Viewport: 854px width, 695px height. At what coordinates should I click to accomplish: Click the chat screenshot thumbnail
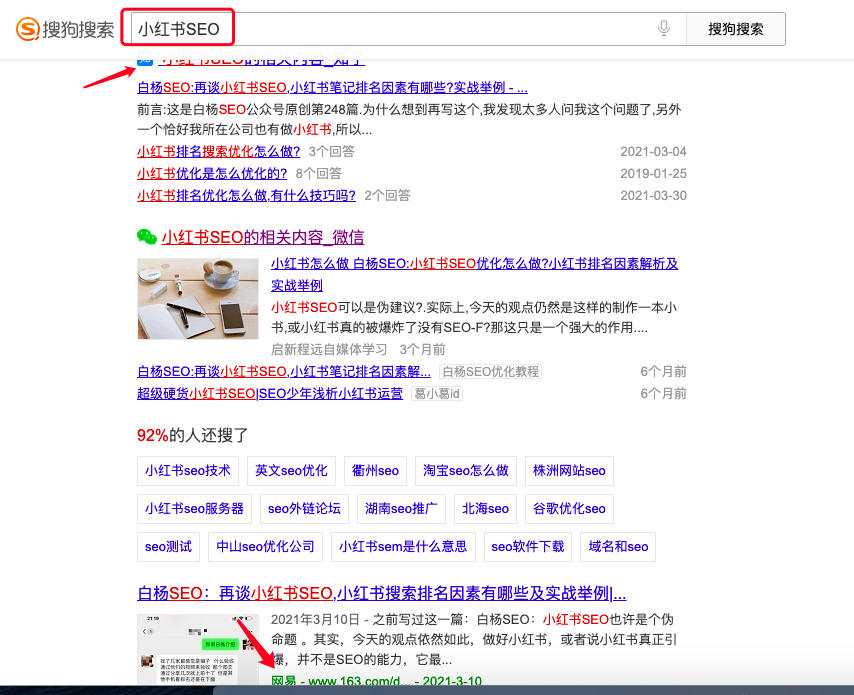tap(198, 649)
